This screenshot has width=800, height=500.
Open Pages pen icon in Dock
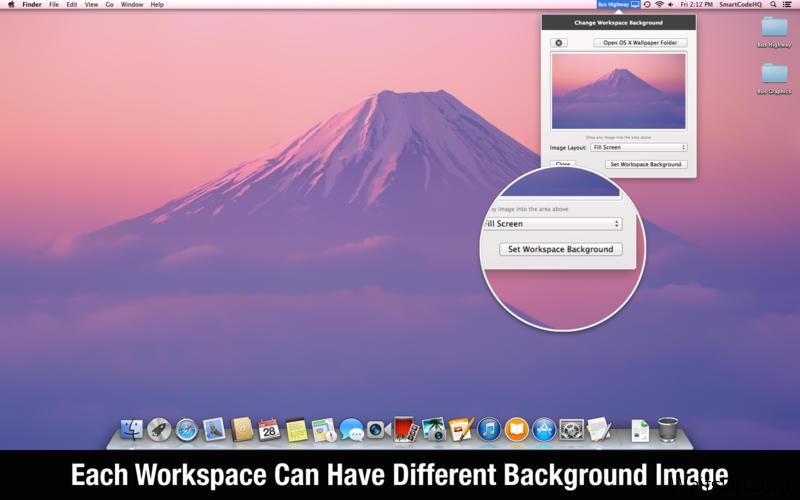pyautogui.click(x=462, y=430)
